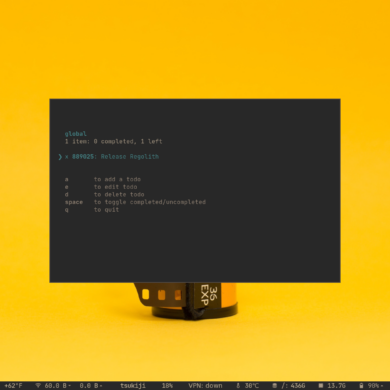Click the 'to quit' help line

coord(106,210)
